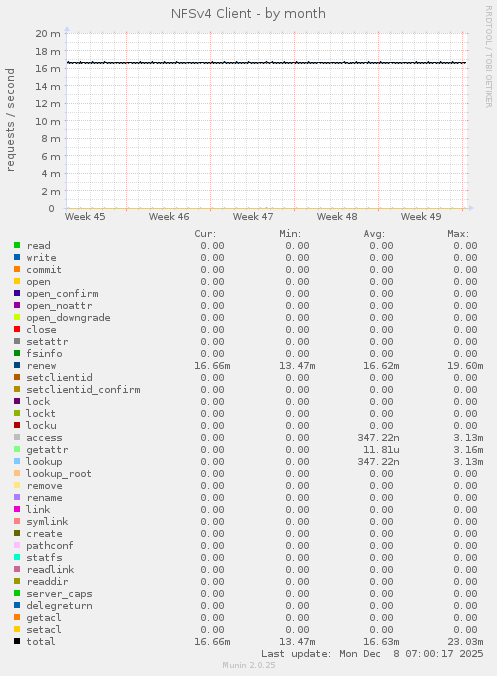Click total maximum value 23.03m

(465, 642)
